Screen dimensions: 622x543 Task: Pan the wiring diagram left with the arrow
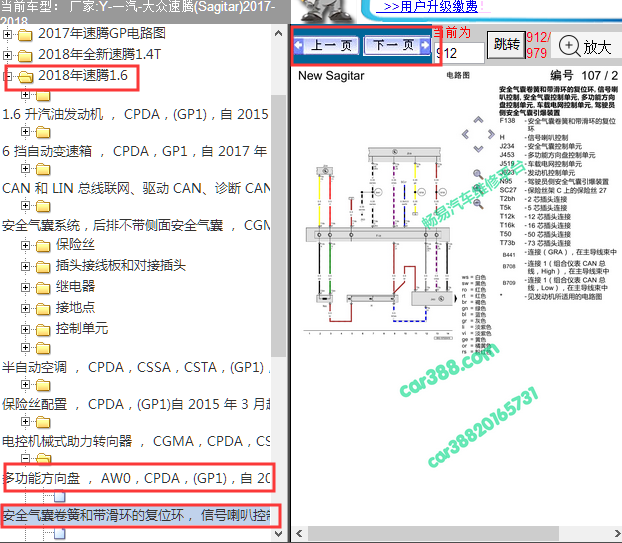coord(466,134)
